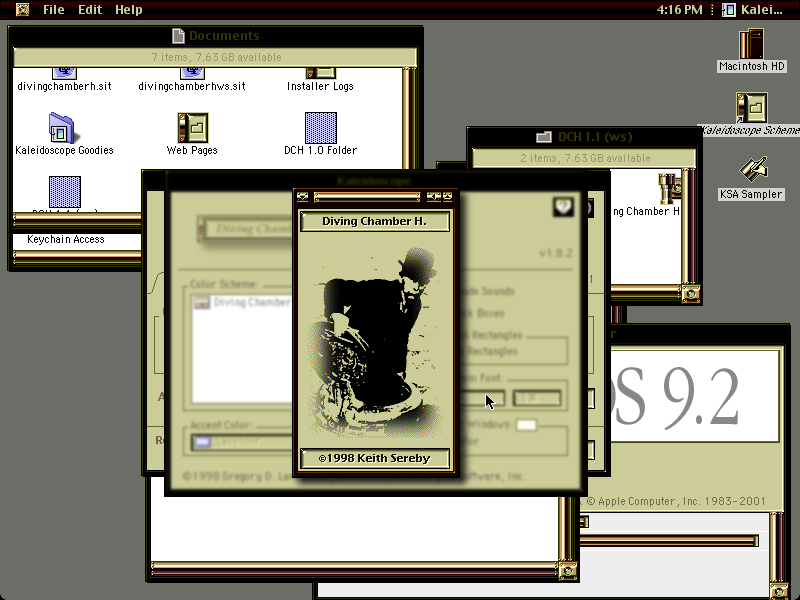Open the Apple menu icon
This screenshot has width=800, height=600.
click(x=22, y=10)
